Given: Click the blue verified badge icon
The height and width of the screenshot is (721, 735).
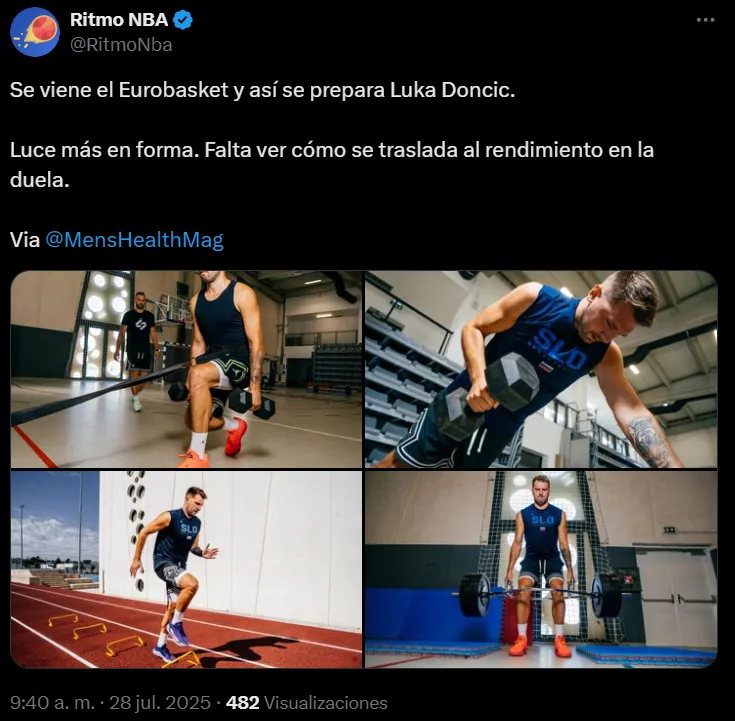Looking at the screenshot, I should coord(183,20).
